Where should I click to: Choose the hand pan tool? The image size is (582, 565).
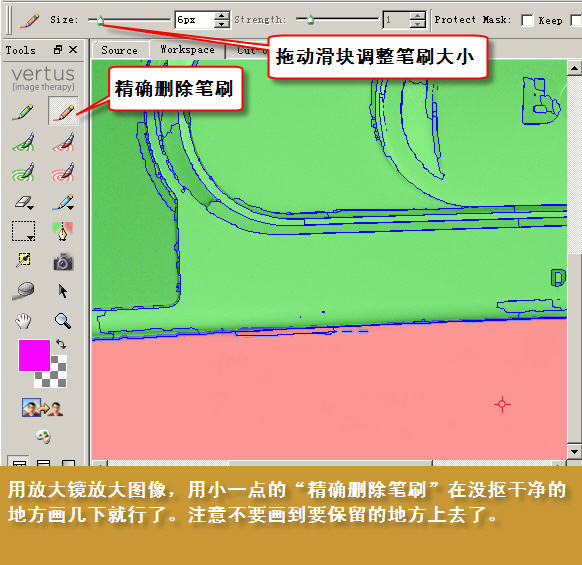23,321
